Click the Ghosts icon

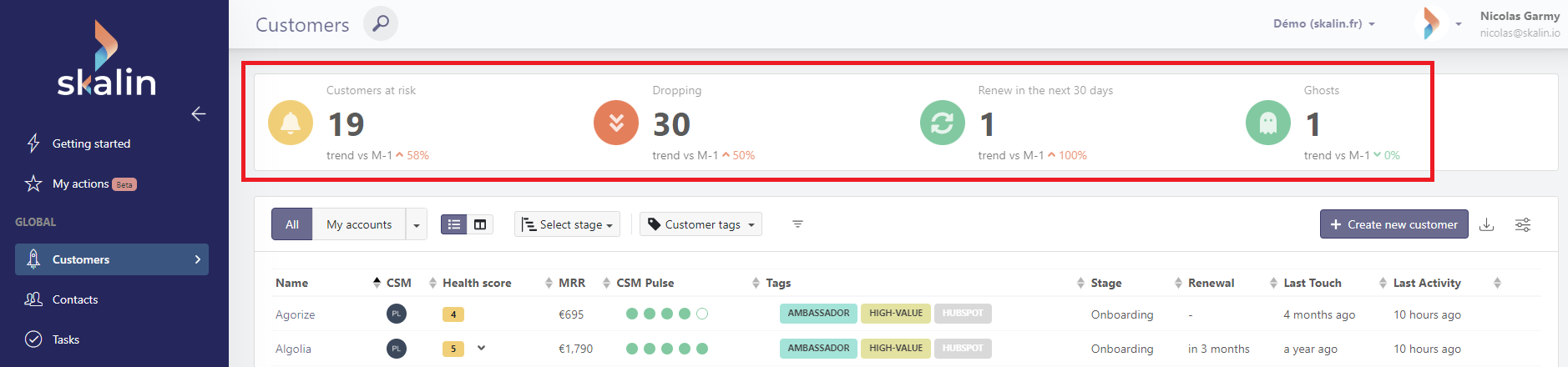click(1267, 123)
